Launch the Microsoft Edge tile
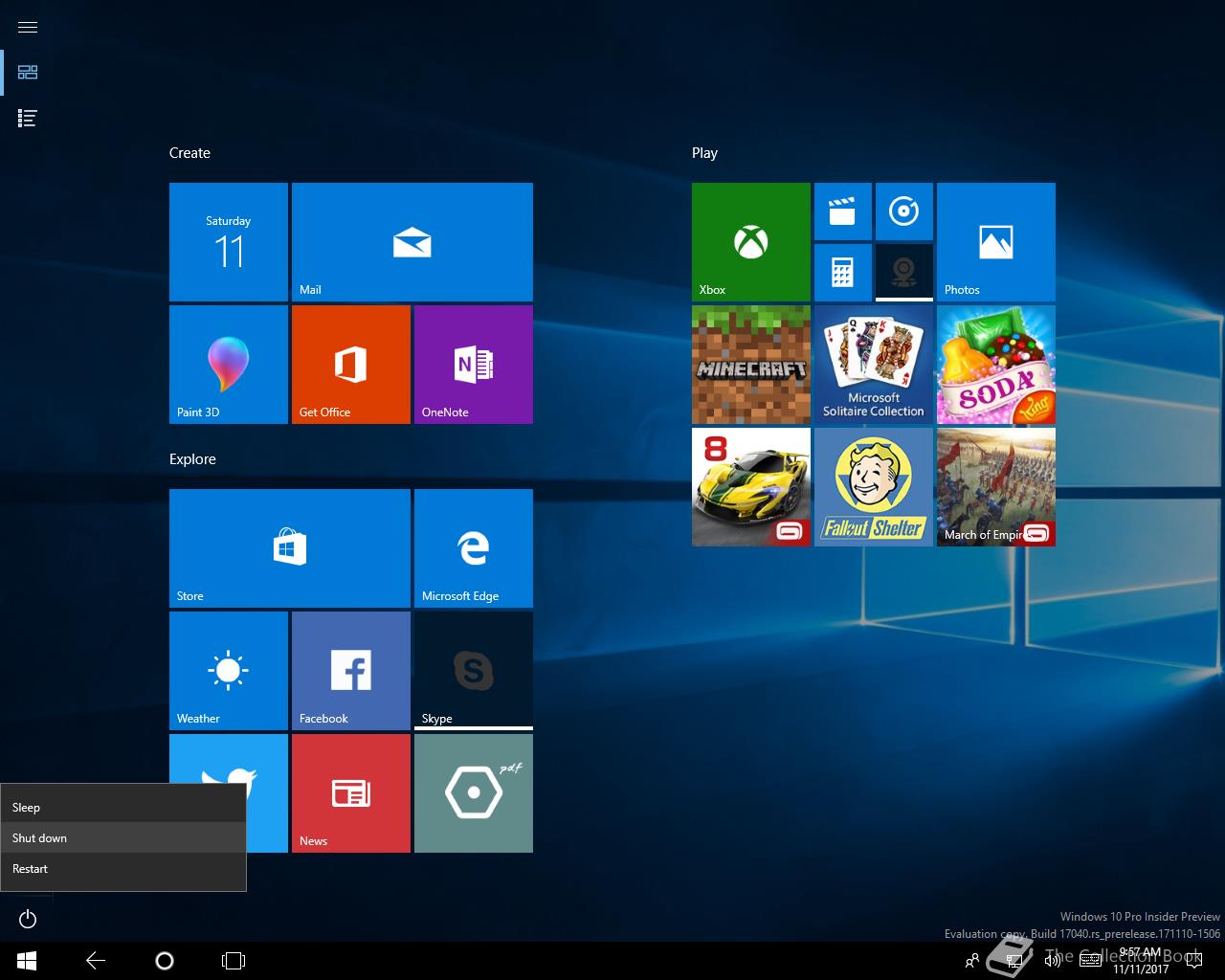 coord(474,548)
